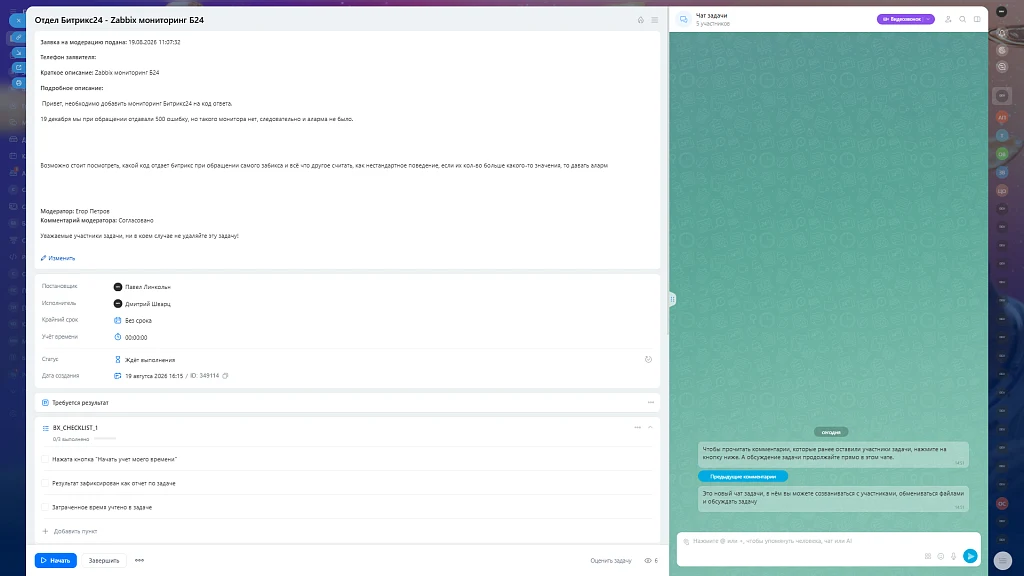Open options menu for Требуется результат
Screen dimensions: 1024x576
tap(650, 403)
